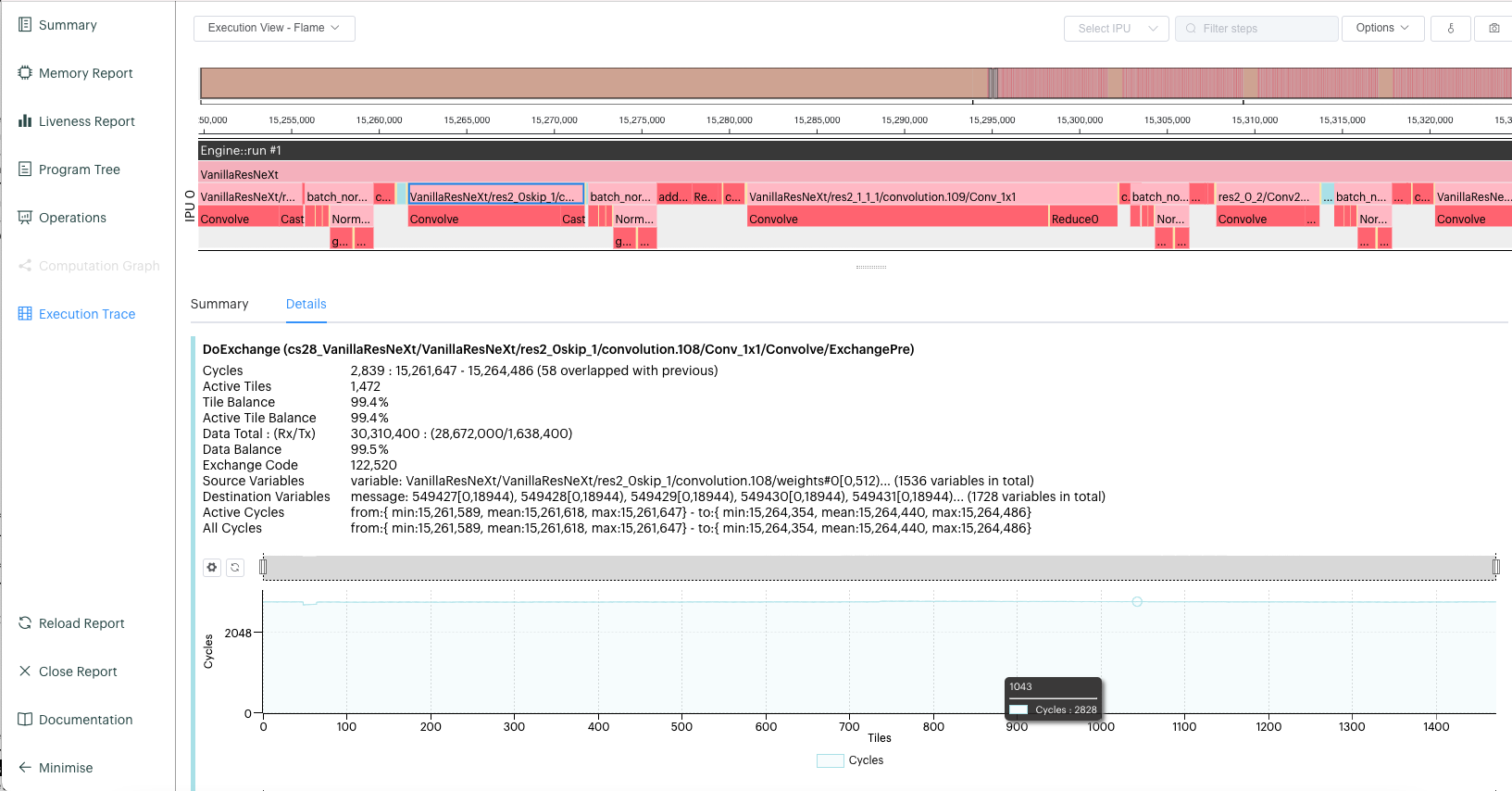The height and width of the screenshot is (791, 1512).
Task: Select the ReduceO block in flame graph
Action: (1082, 220)
